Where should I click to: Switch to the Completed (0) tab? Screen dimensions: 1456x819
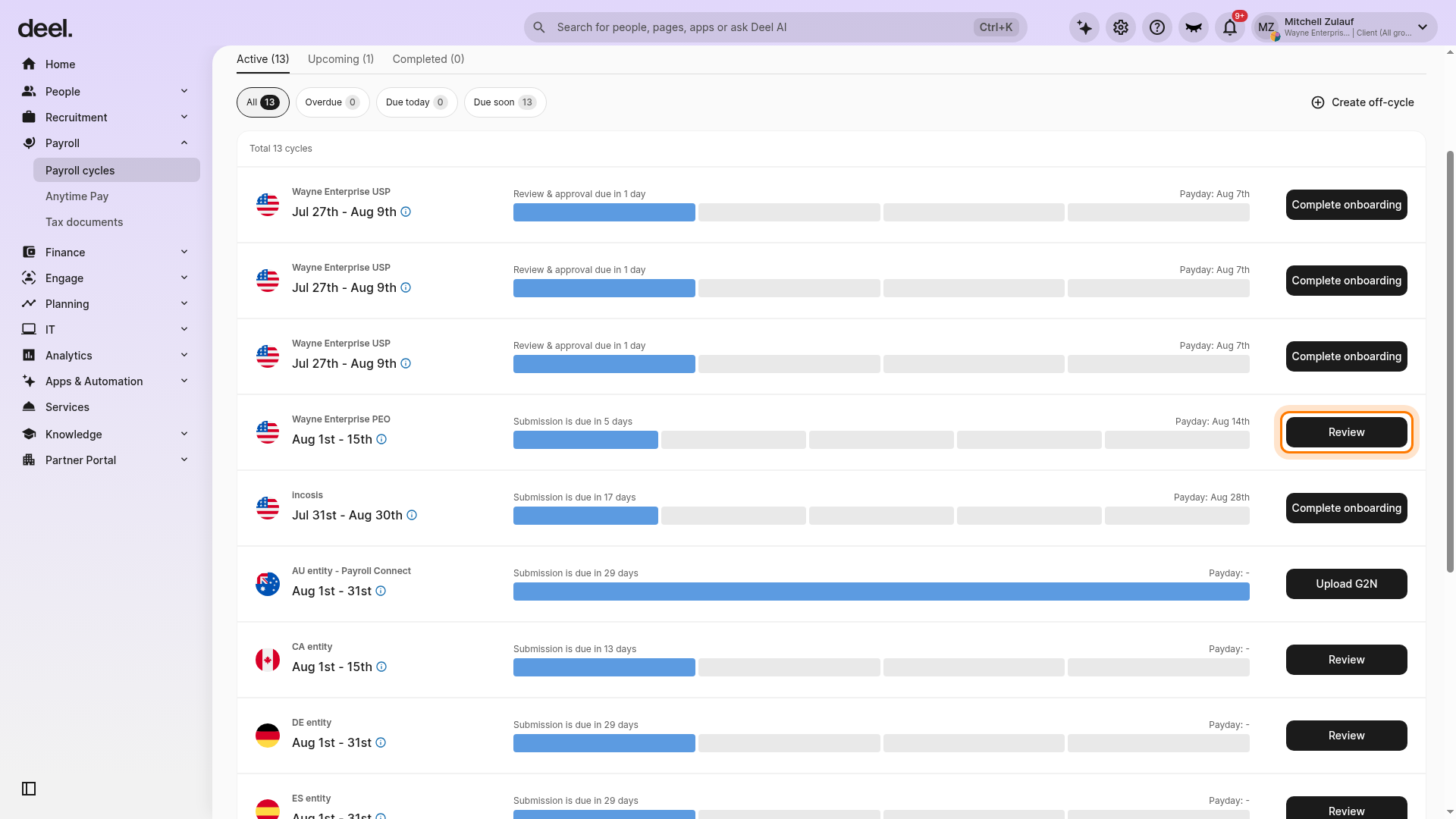[x=428, y=59]
